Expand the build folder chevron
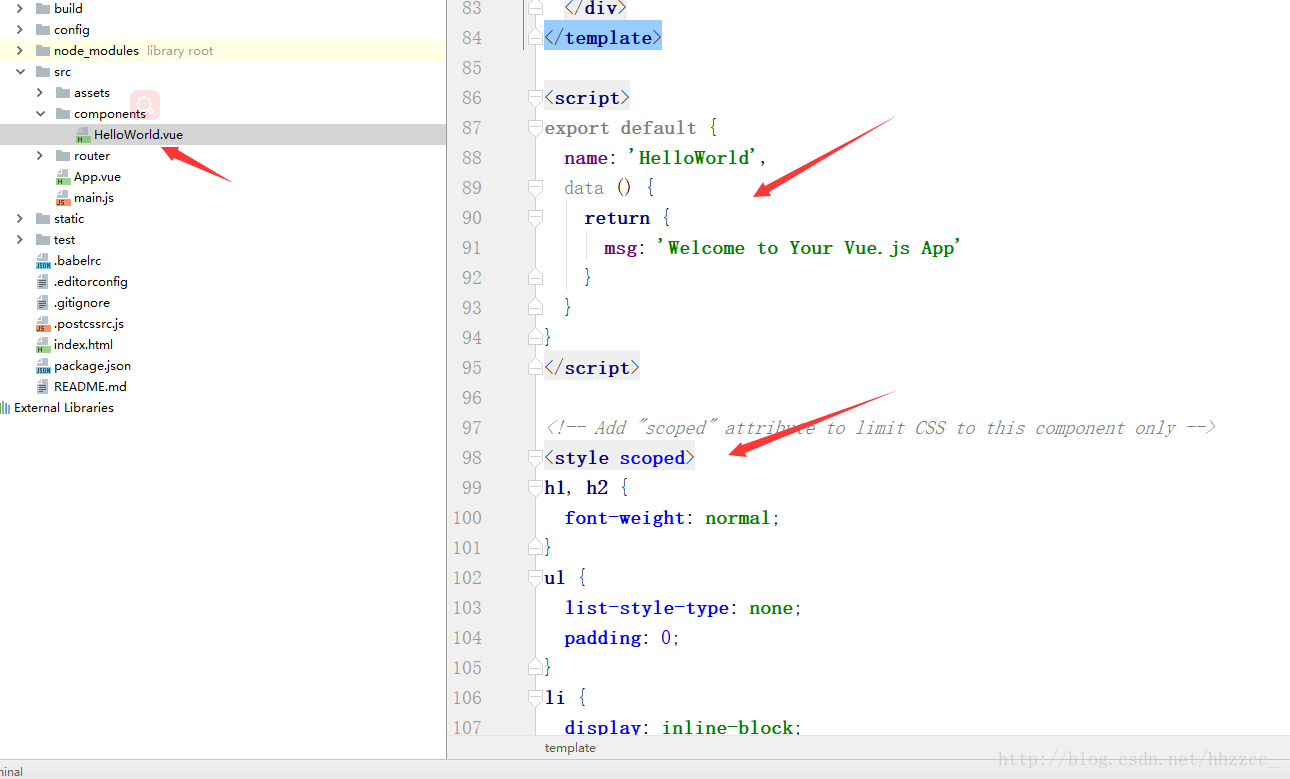 [20, 9]
